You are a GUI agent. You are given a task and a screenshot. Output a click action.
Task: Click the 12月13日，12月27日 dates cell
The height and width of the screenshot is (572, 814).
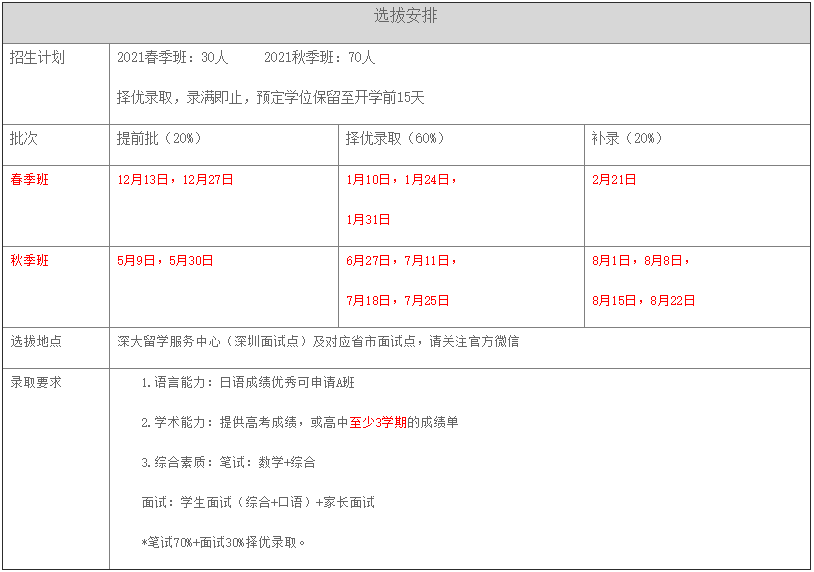coord(175,180)
